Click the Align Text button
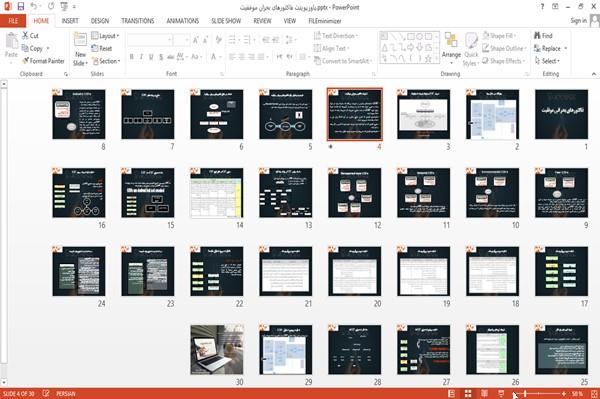This screenshot has height=399, width=600. [331, 48]
